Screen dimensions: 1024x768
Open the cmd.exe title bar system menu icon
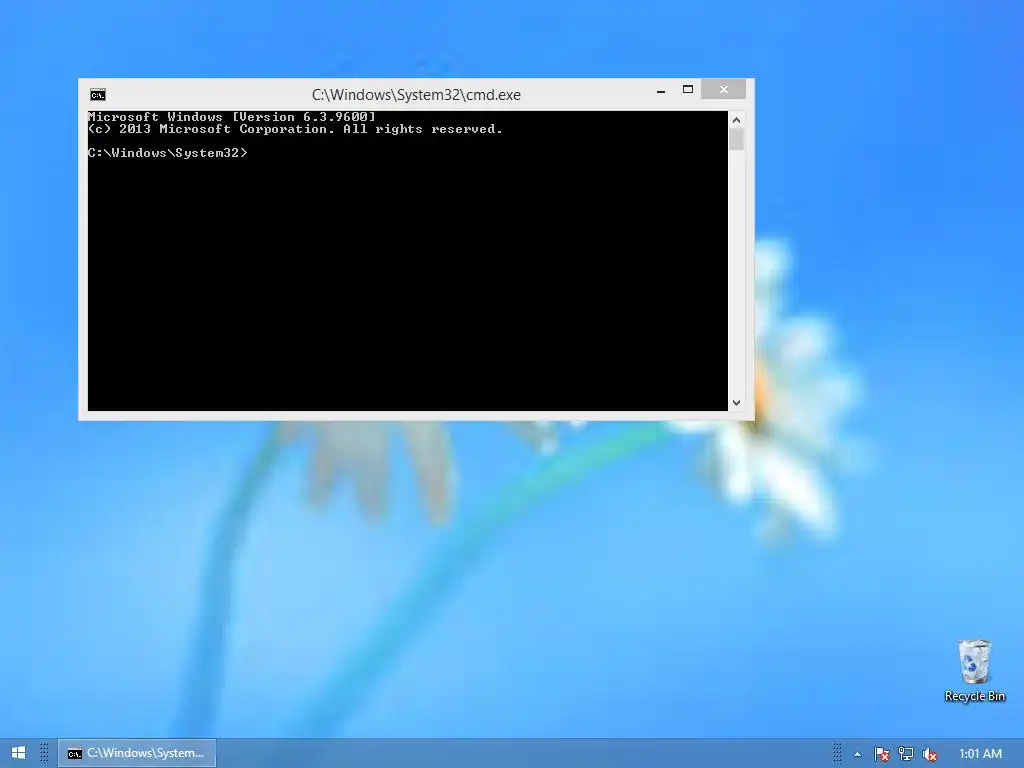pos(98,95)
